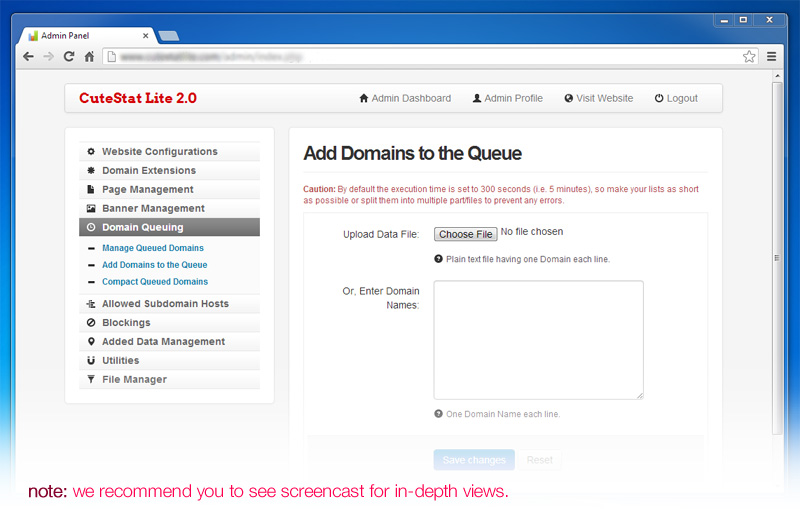The height and width of the screenshot is (509, 800).
Task: Minimize the browser window
Action: (x=724, y=20)
